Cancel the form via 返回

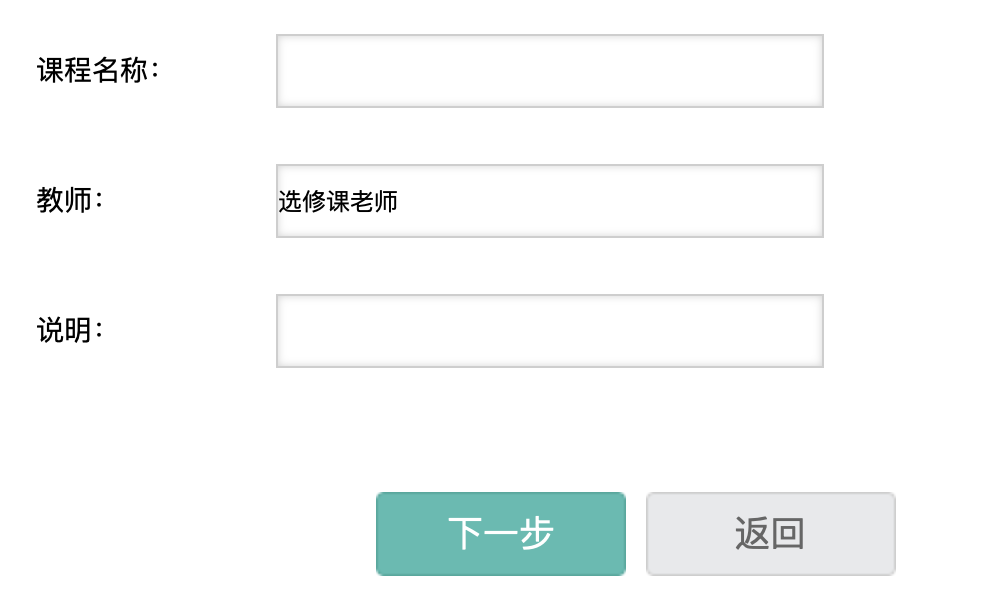tap(770, 534)
